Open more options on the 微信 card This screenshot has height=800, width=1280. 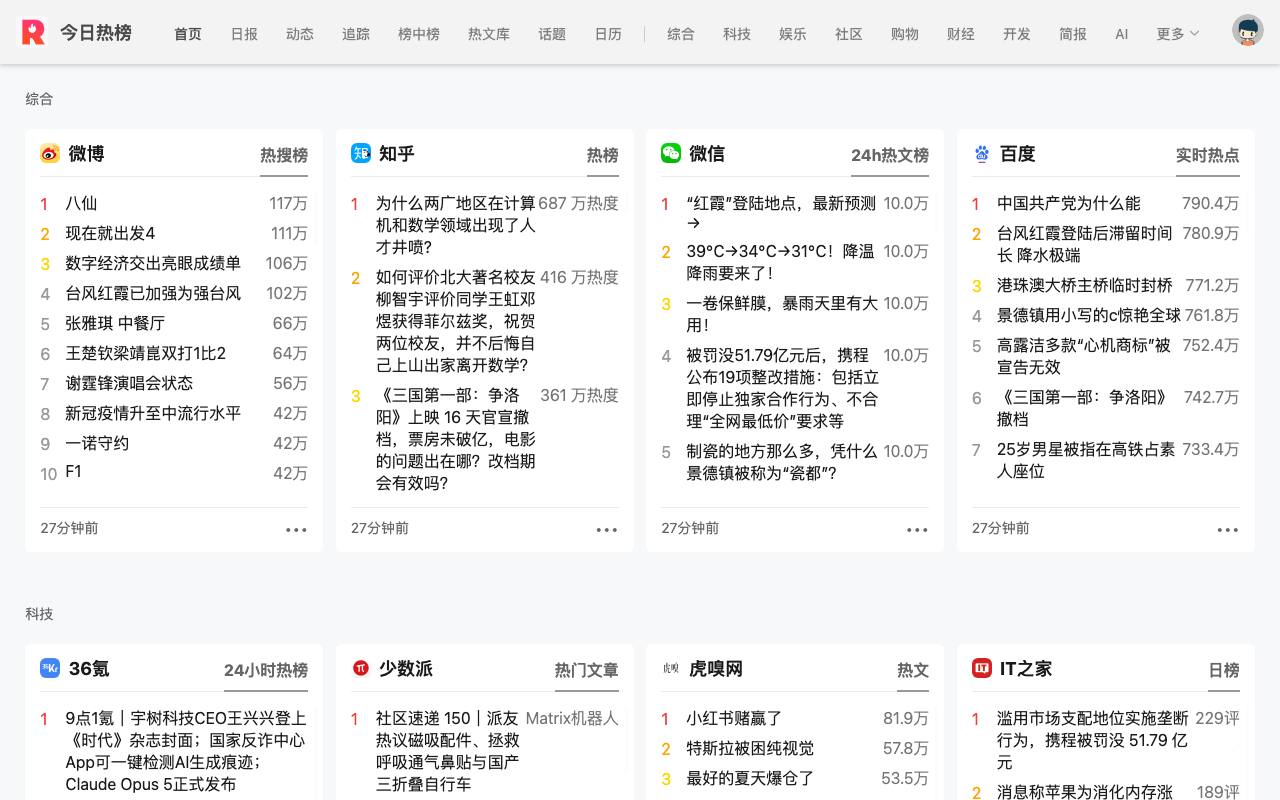click(x=917, y=529)
